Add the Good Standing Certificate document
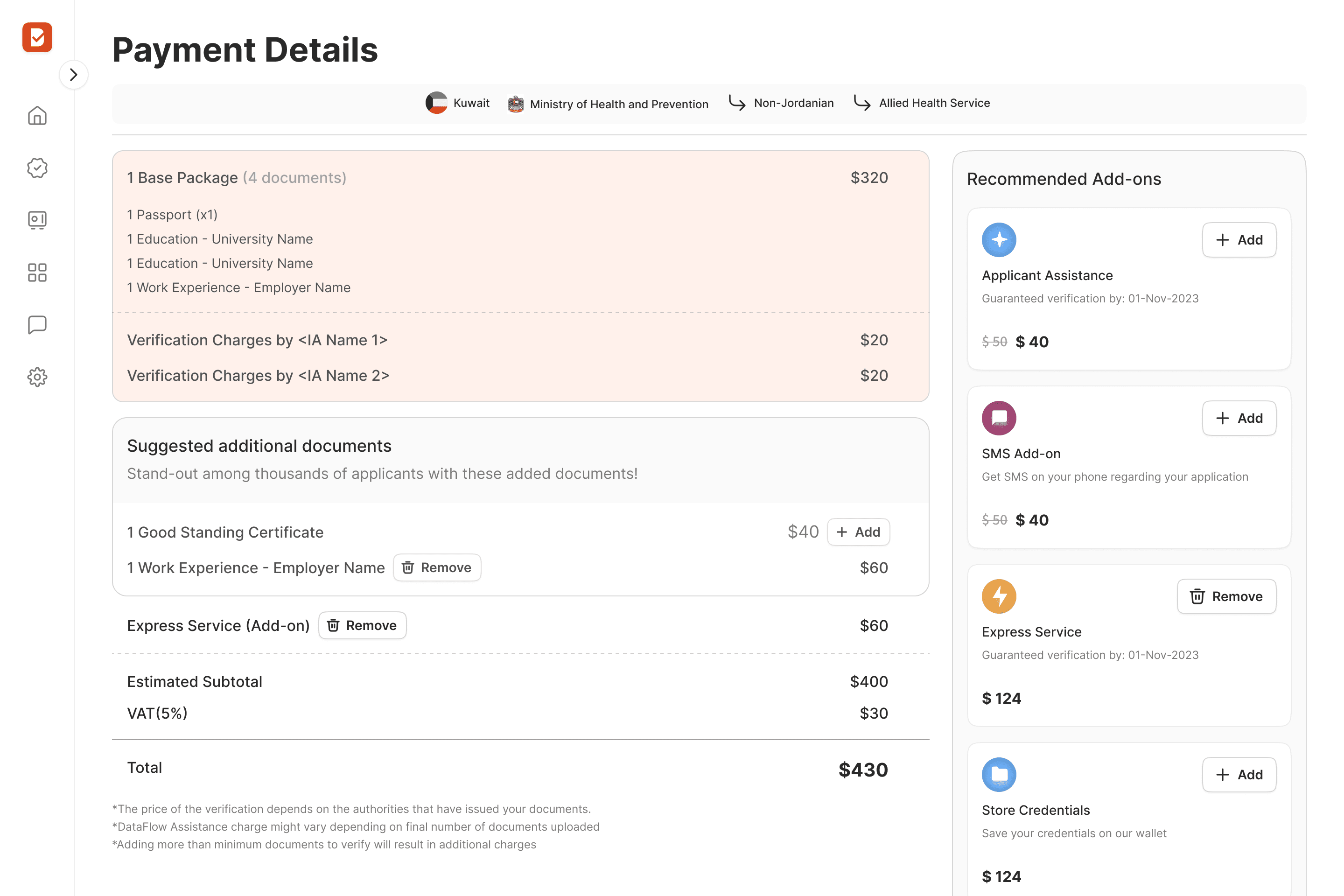 coord(858,532)
